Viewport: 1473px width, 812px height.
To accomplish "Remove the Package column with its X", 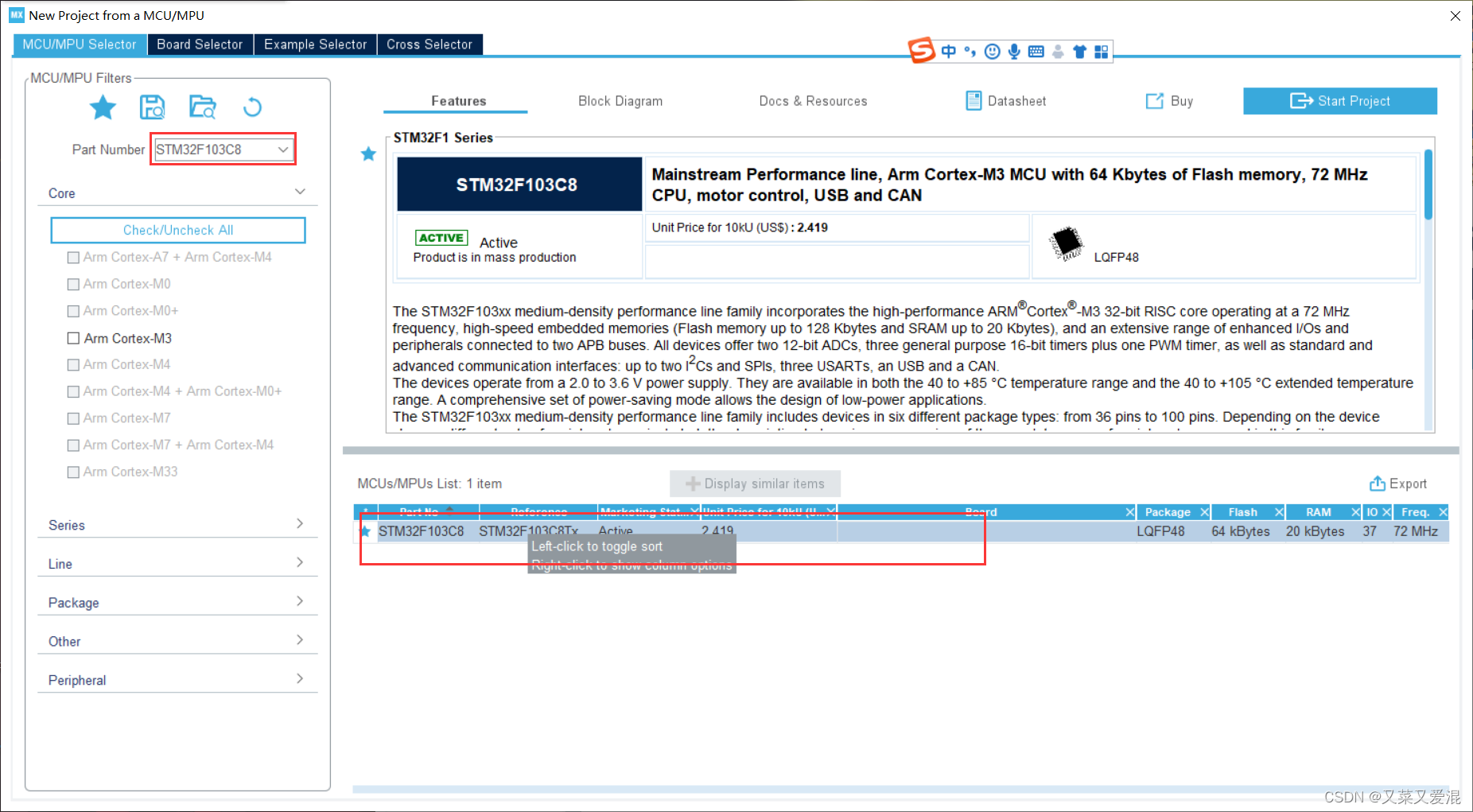I will 1204,512.
